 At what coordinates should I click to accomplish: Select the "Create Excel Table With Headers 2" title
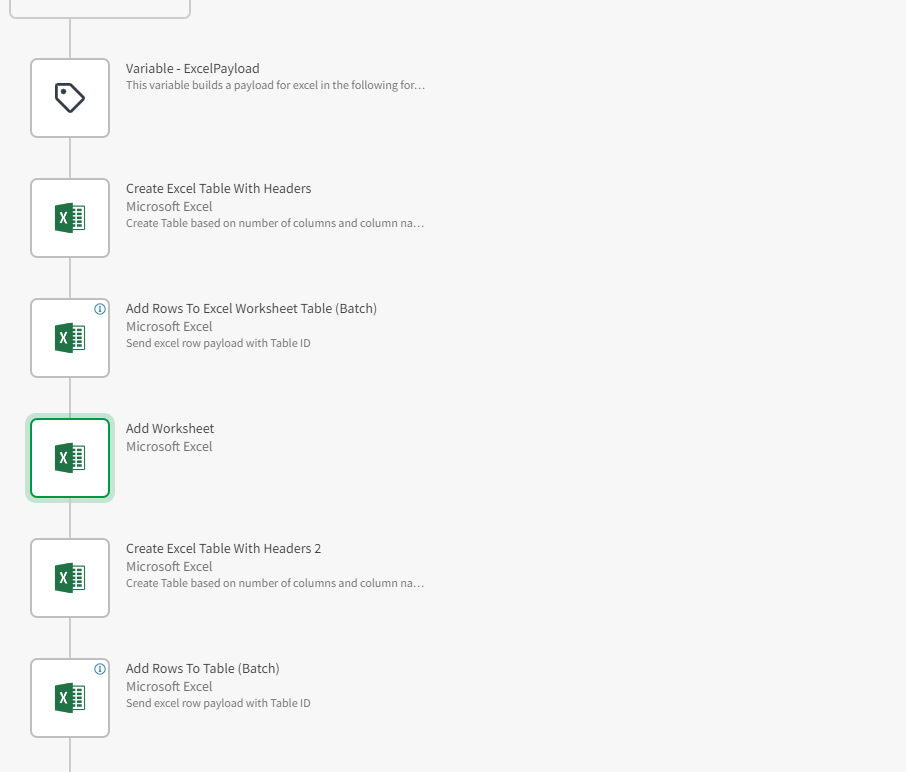tap(223, 549)
